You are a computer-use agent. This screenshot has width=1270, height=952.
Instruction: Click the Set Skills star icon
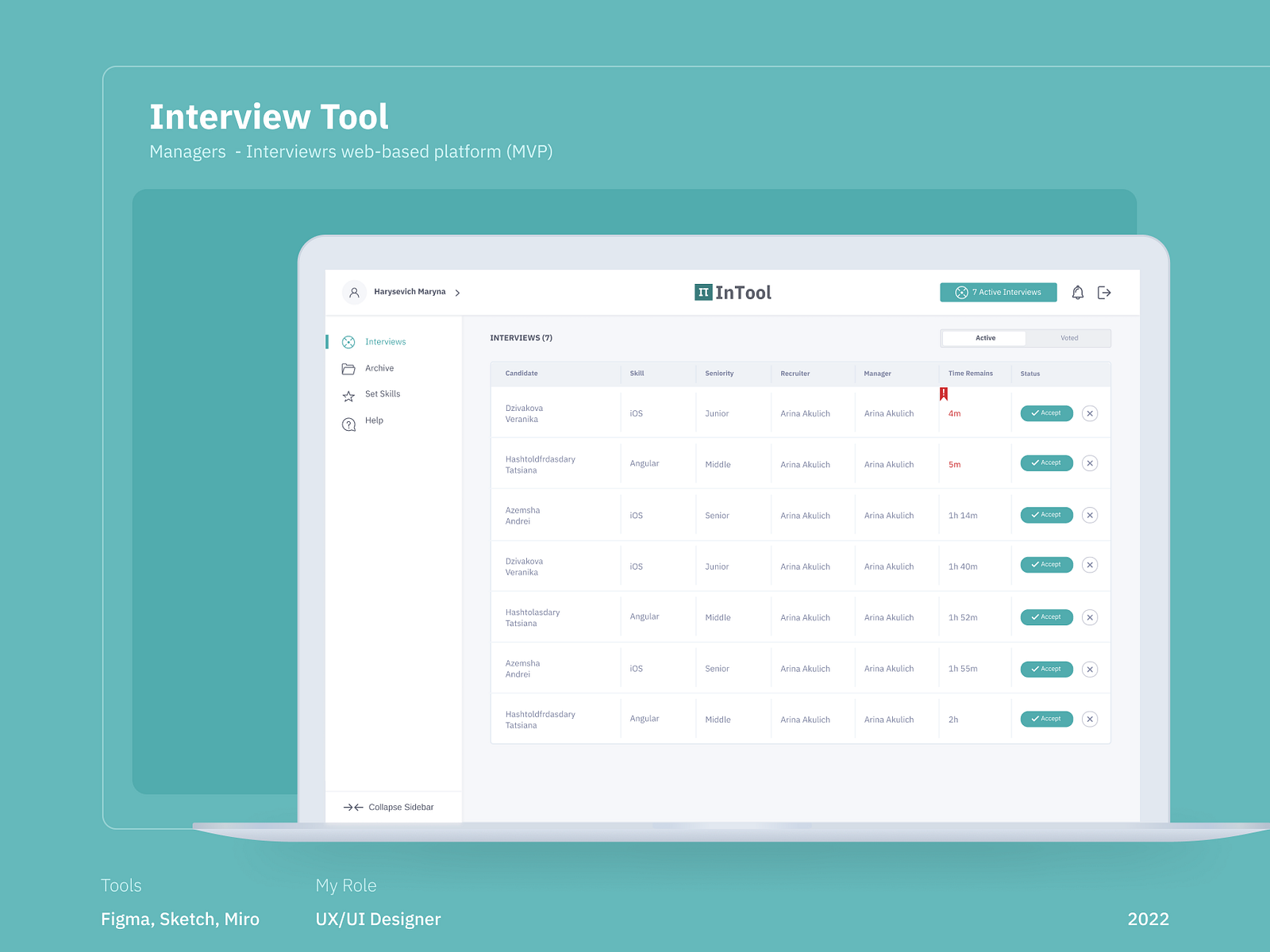point(348,395)
